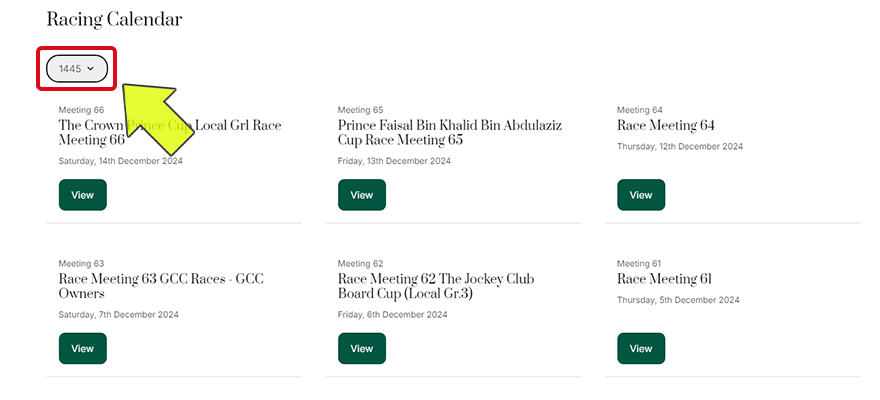Select the Friday, 13th December 2024 date
The height and width of the screenshot is (400, 880).
point(395,161)
